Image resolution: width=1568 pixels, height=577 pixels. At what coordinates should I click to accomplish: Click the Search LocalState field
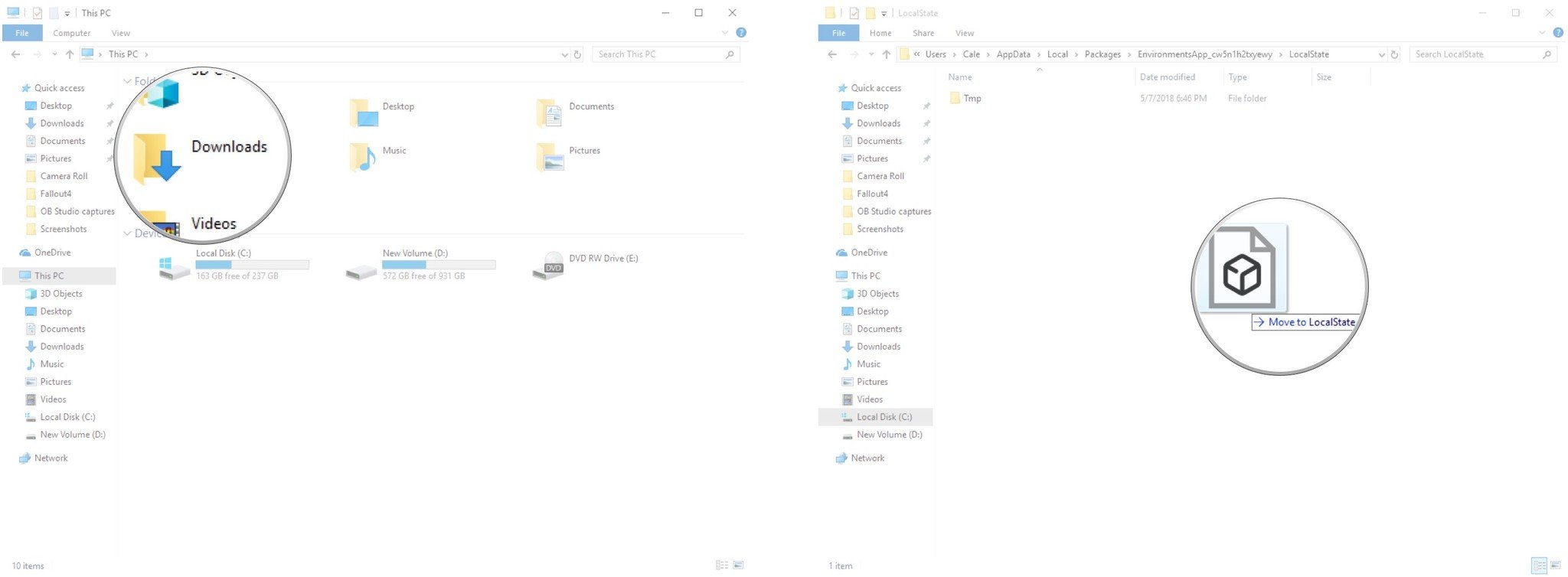pos(1482,54)
